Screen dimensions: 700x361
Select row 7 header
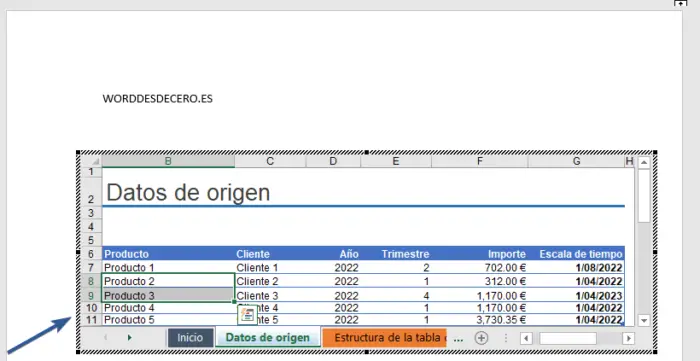(x=92, y=268)
